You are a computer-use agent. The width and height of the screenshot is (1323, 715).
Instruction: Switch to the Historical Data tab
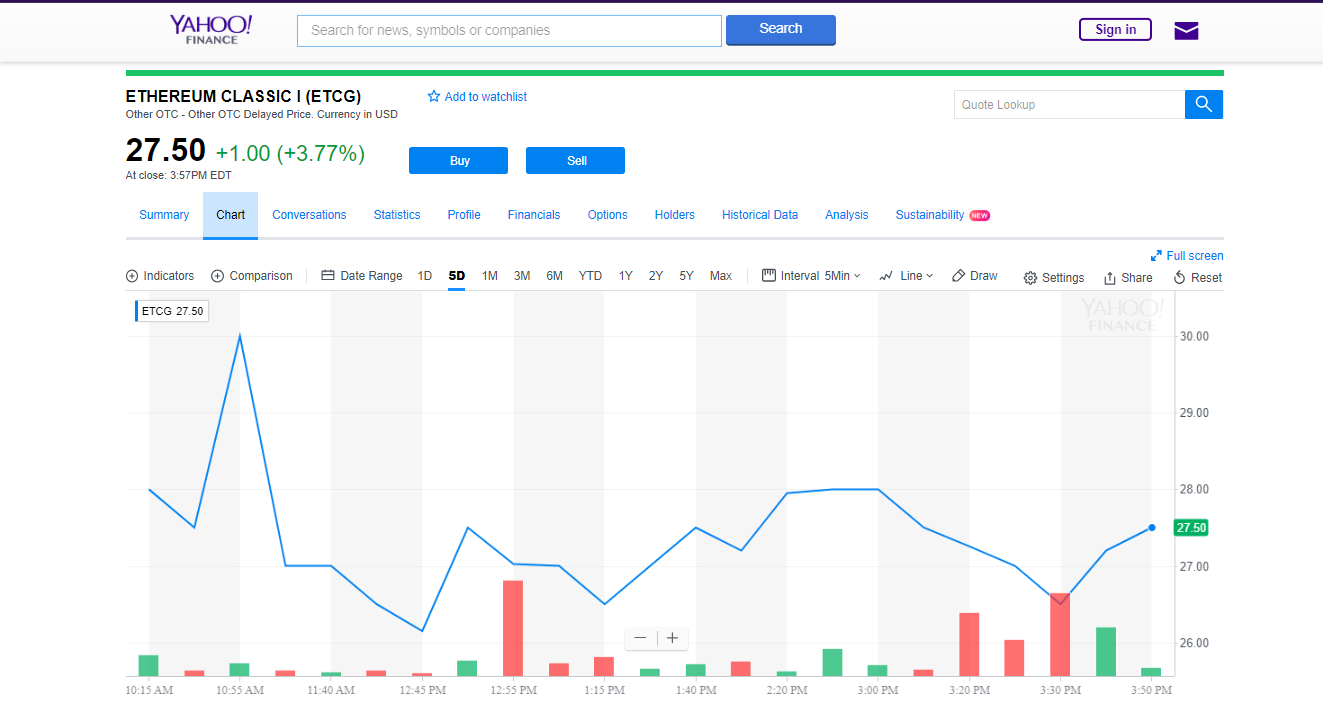click(x=760, y=215)
